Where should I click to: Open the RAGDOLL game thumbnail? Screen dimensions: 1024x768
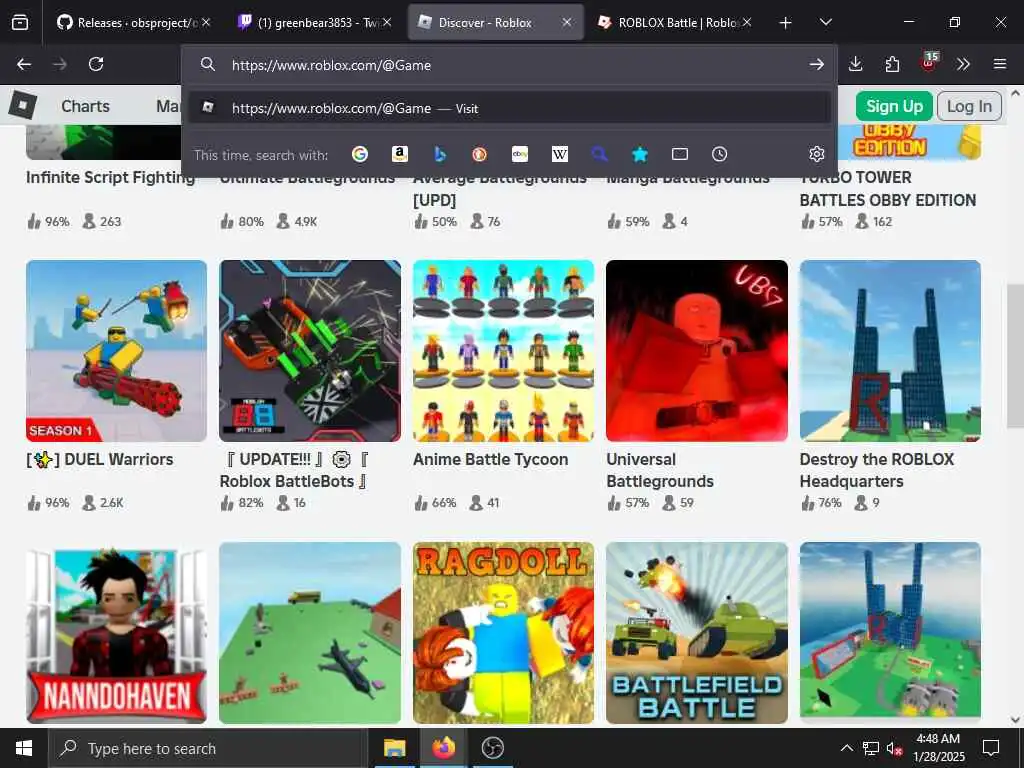pos(504,633)
